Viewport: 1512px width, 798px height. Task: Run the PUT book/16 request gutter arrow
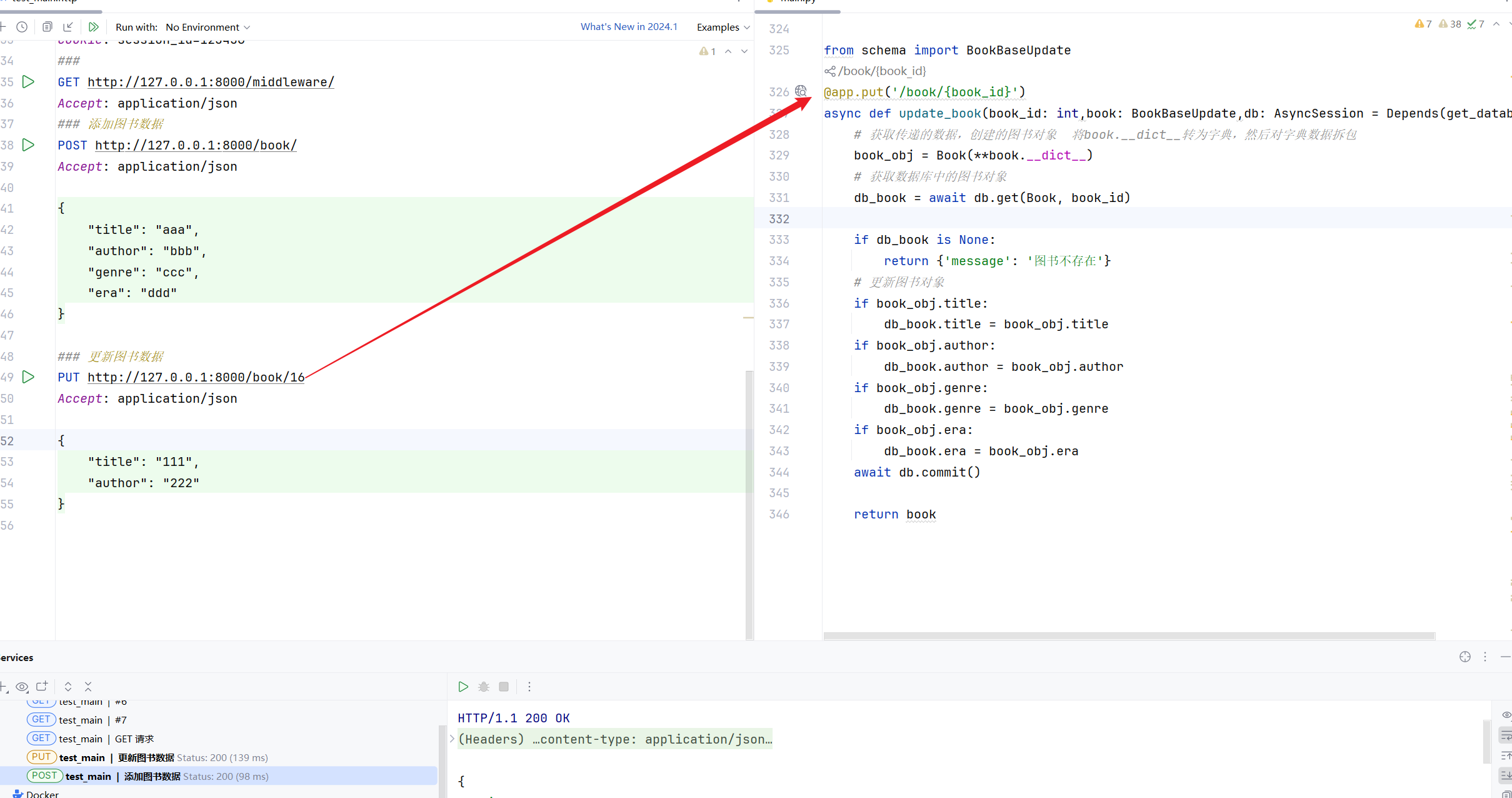(28, 377)
